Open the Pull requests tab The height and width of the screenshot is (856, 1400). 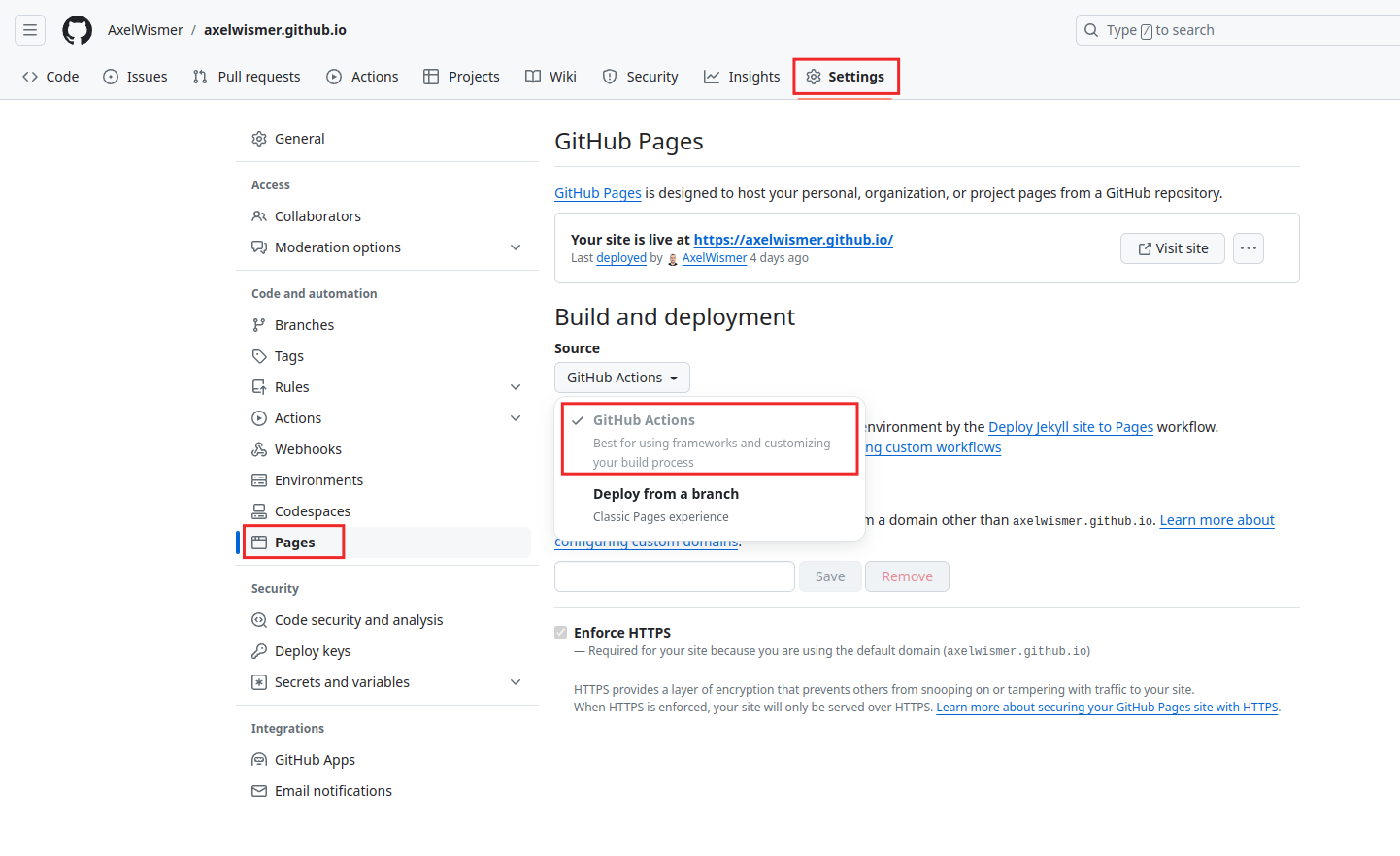click(247, 77)
